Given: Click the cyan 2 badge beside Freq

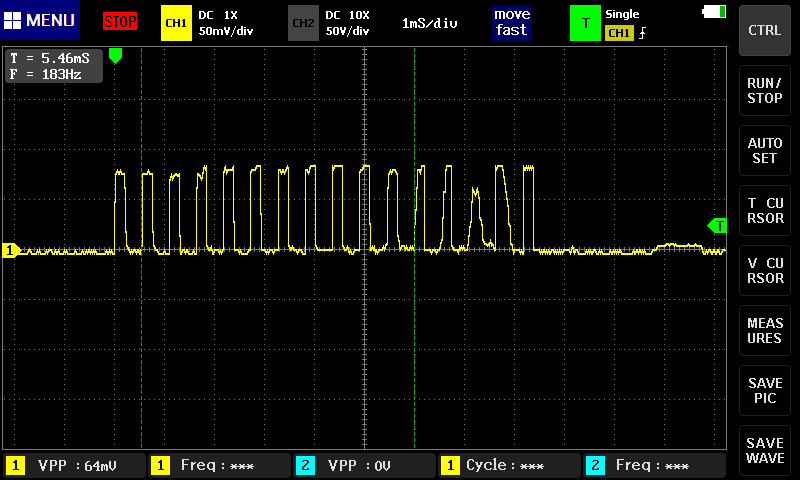Looking at the screenshot, I should pos(595,465).
